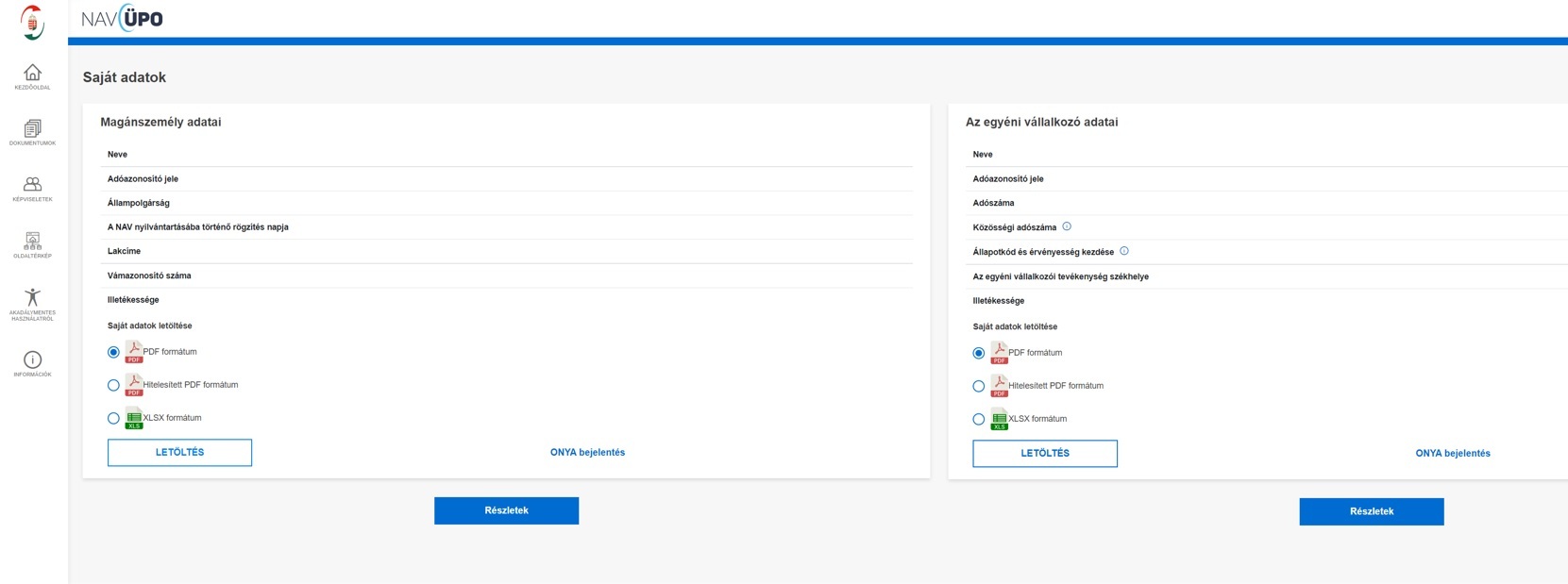Click PDF file icon in Magánszemély adatai

(134, 352)
